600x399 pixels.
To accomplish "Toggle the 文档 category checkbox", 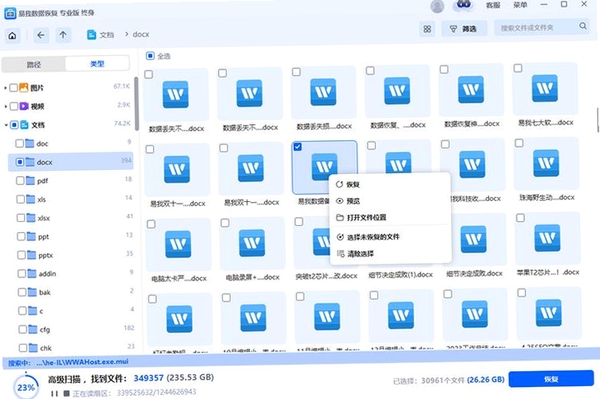I will (x=14, y=125).
